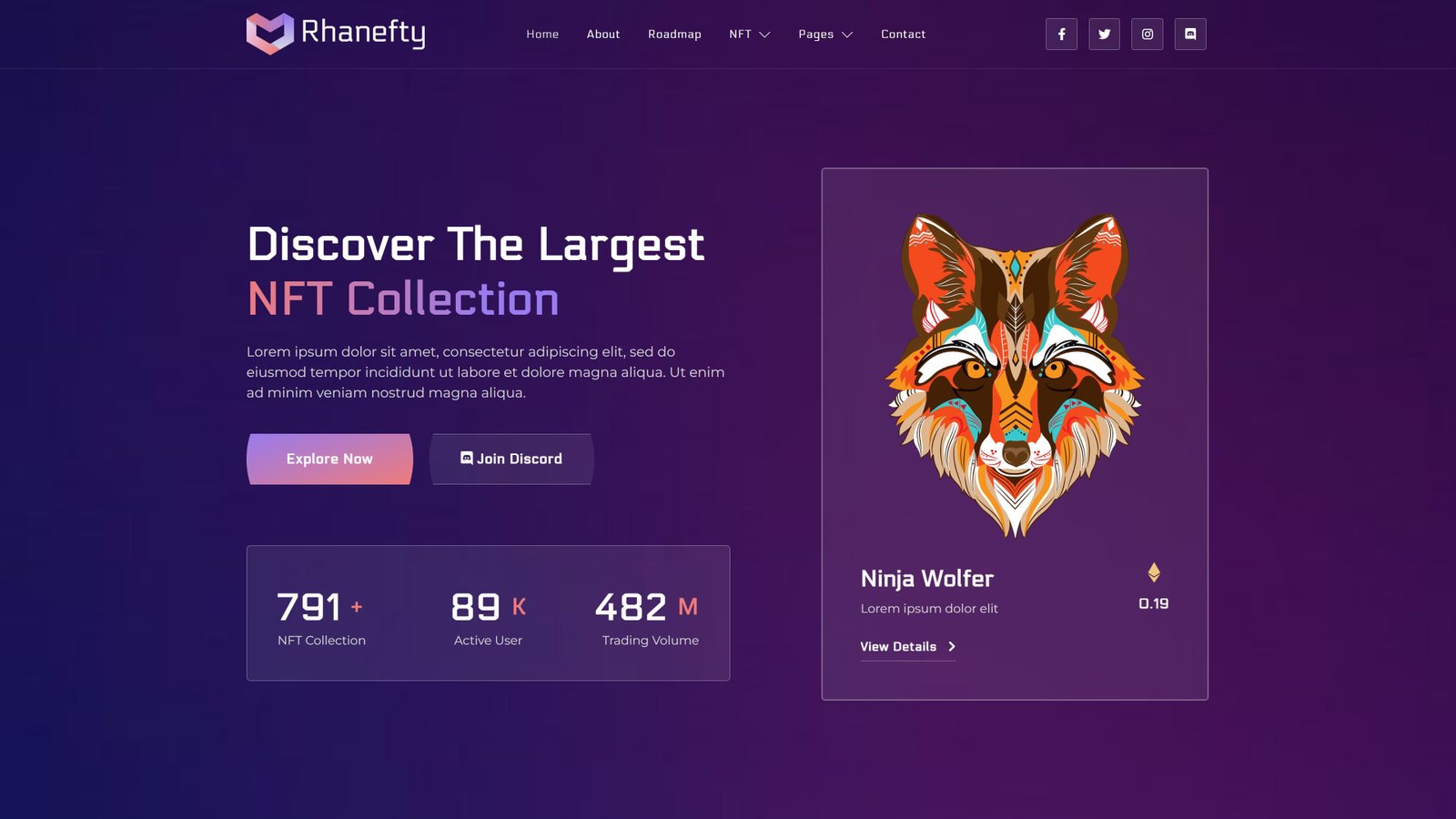This screenshot has height=819, width=1456.
Task: Open the Facebook social icon
Action: [x=1061, y=34]
